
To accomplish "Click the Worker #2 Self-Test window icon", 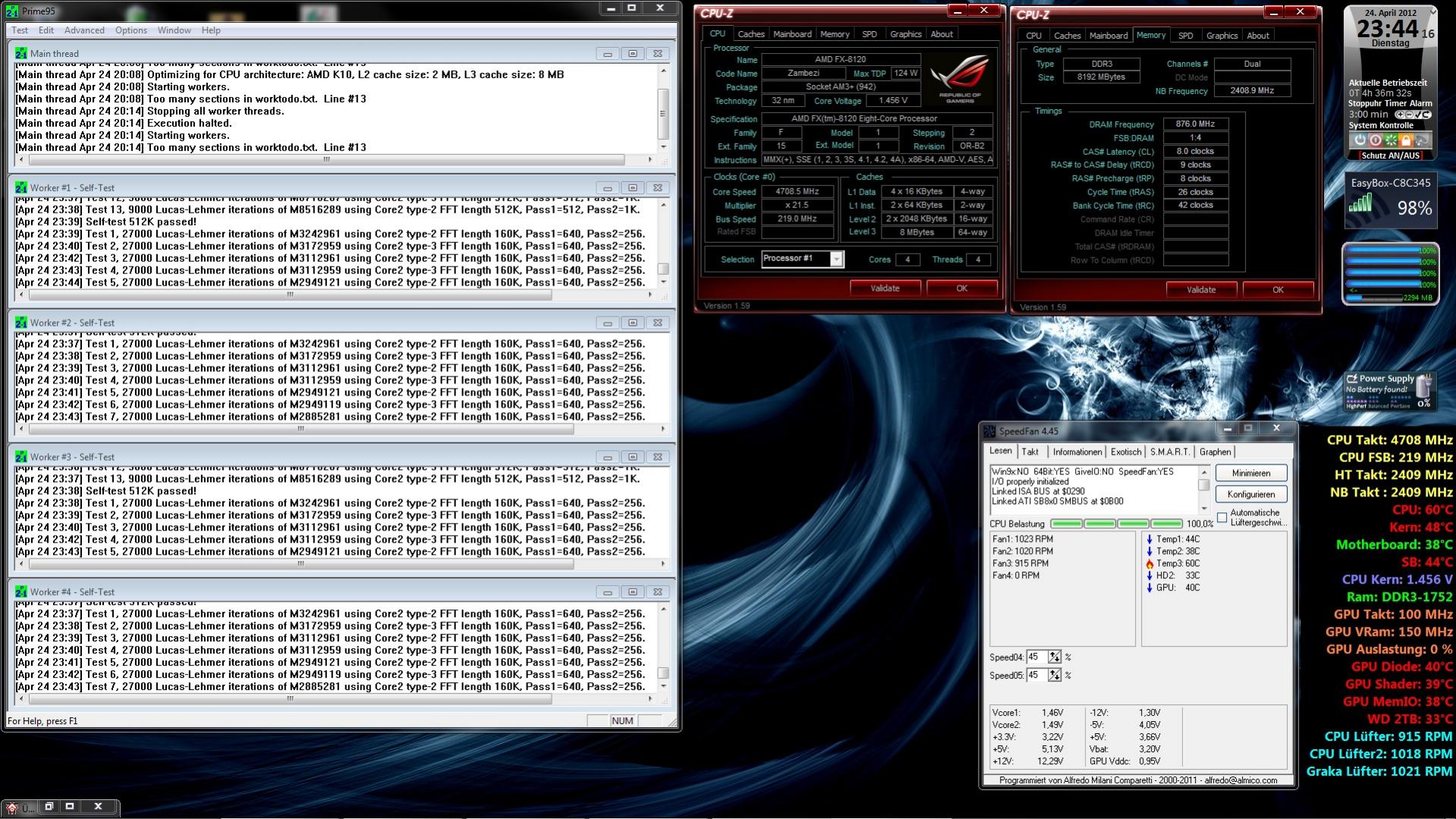I will click(x=20, y=323).
